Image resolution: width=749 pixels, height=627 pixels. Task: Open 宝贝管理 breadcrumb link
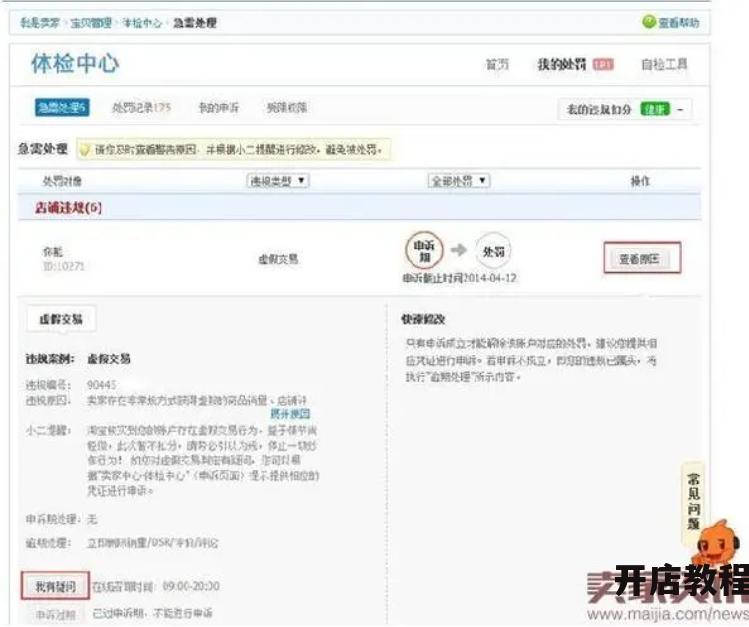coord(91,23)
